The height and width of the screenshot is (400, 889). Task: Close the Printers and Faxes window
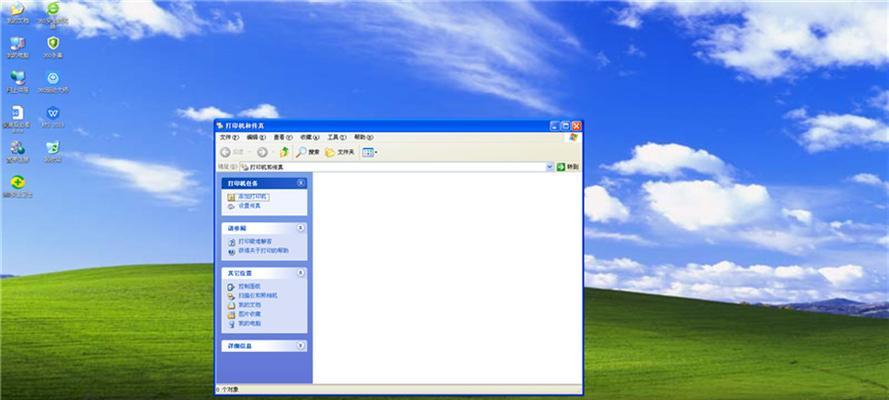(x=577, y=126)
